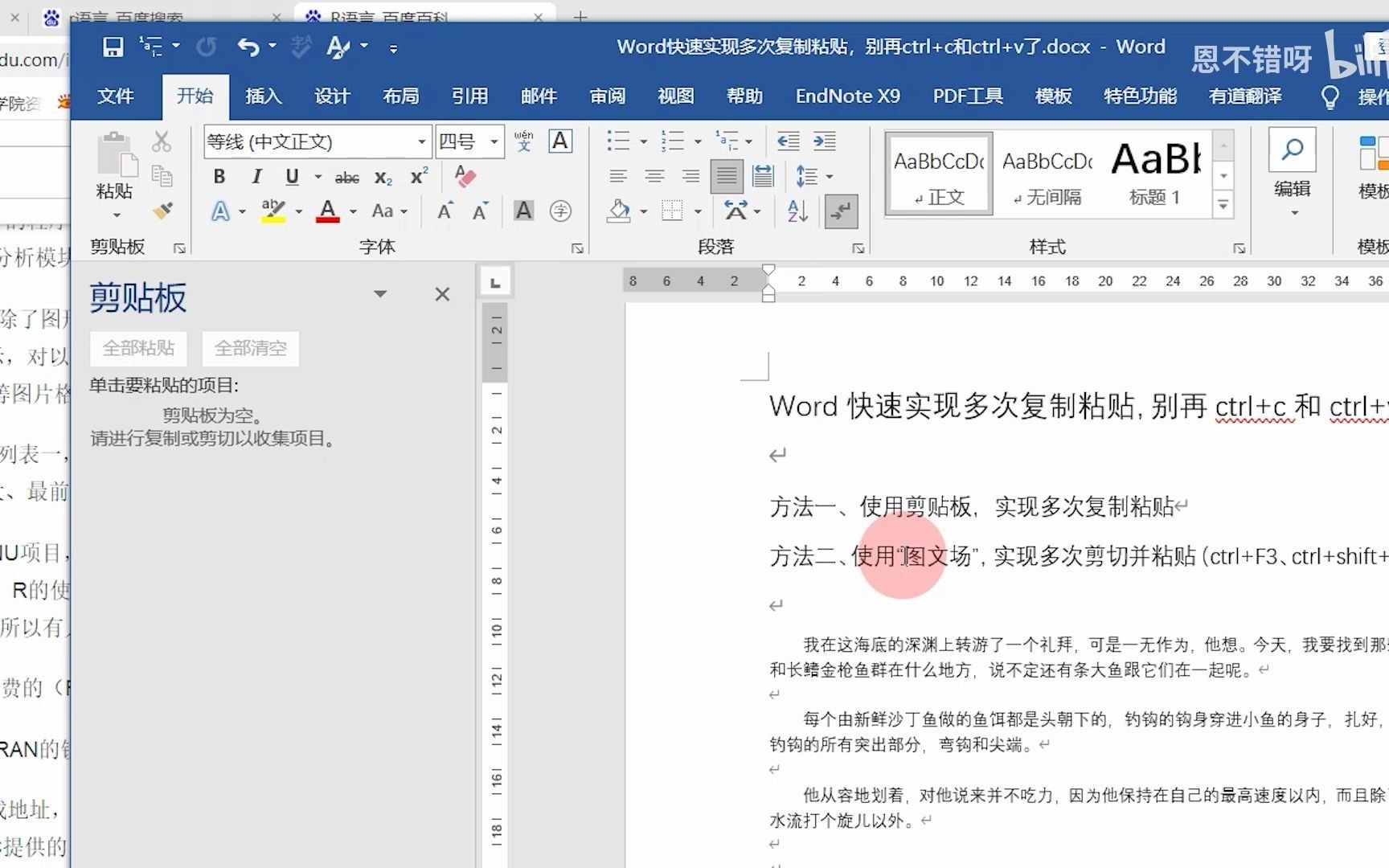Apply the 无间隔 No Spacing style

coord(1047,174)
